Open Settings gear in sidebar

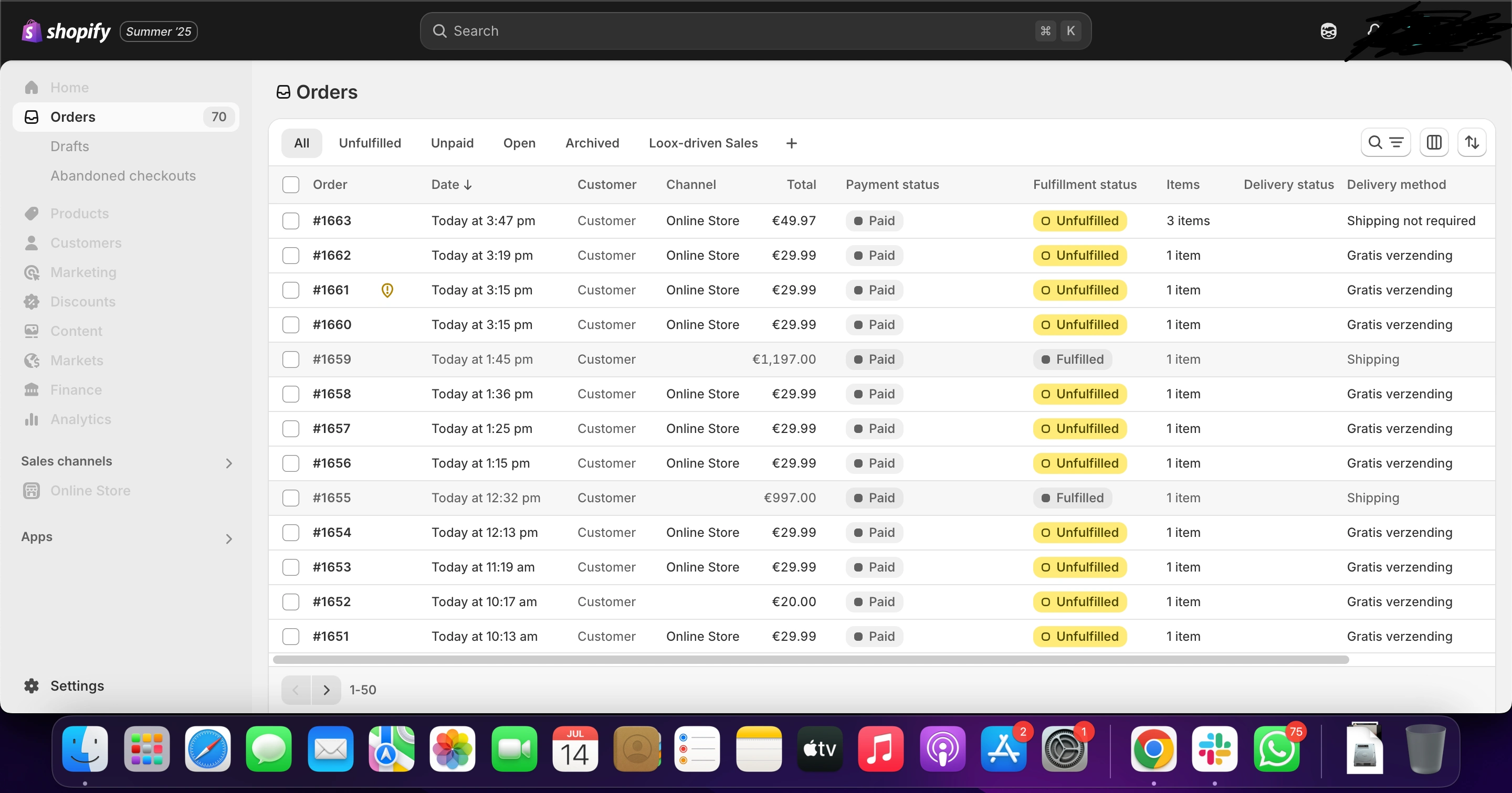(x=31, y=685)
